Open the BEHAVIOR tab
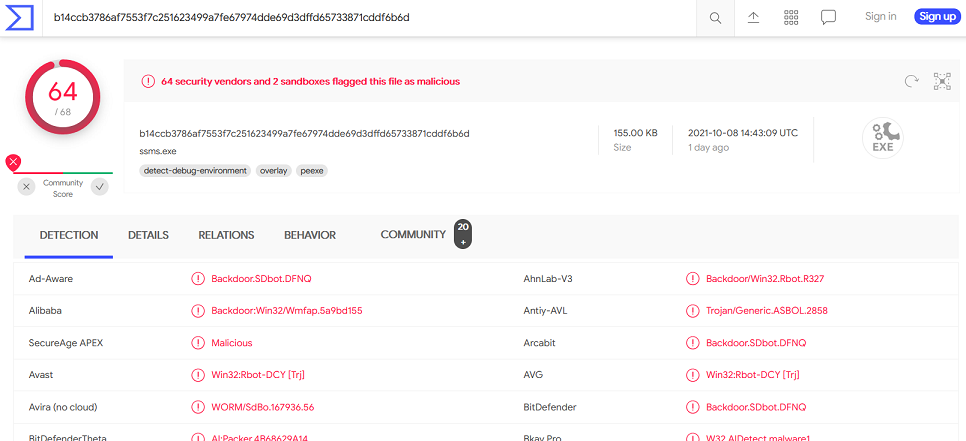This screenshot has height=441, width=966. click(x=310, y=235)
